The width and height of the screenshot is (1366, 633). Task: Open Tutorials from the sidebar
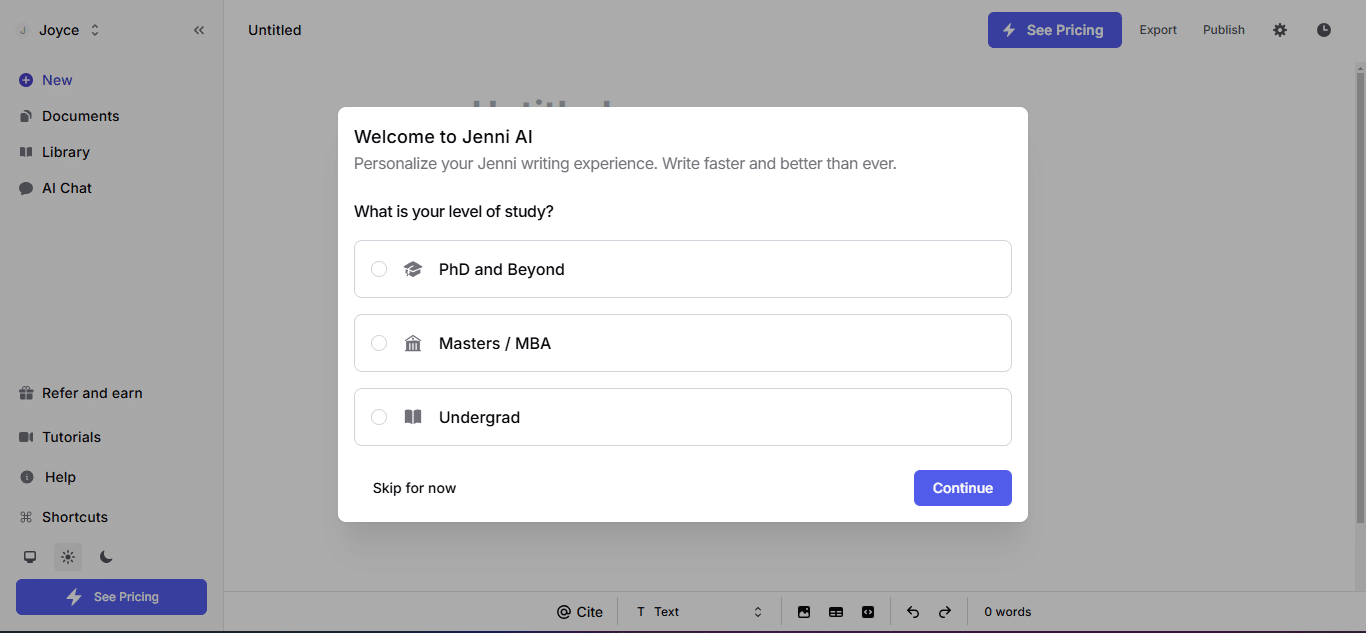pyautogui.click(x=60, y=437)
